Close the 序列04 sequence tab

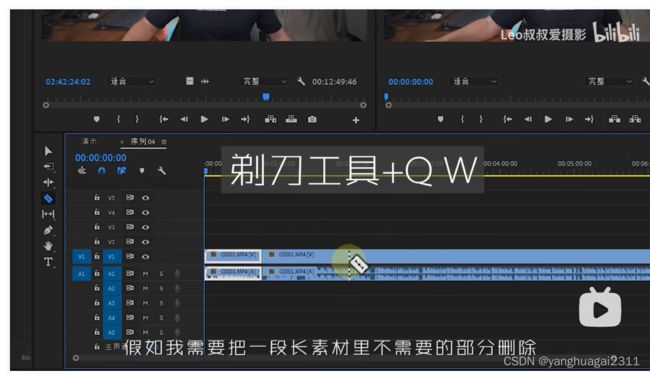pos(122,142)
